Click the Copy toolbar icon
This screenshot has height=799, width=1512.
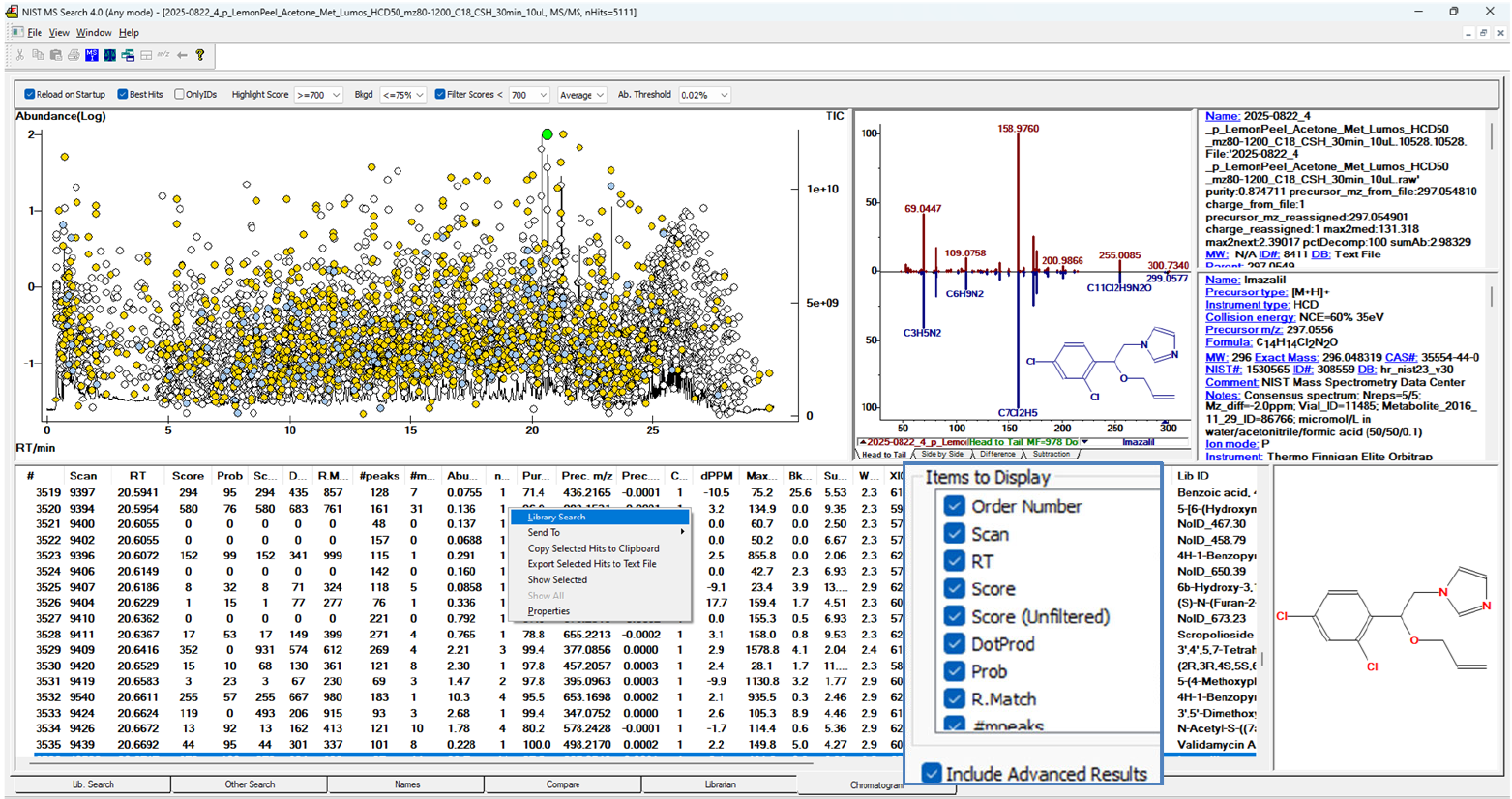(x=38, y=55)
